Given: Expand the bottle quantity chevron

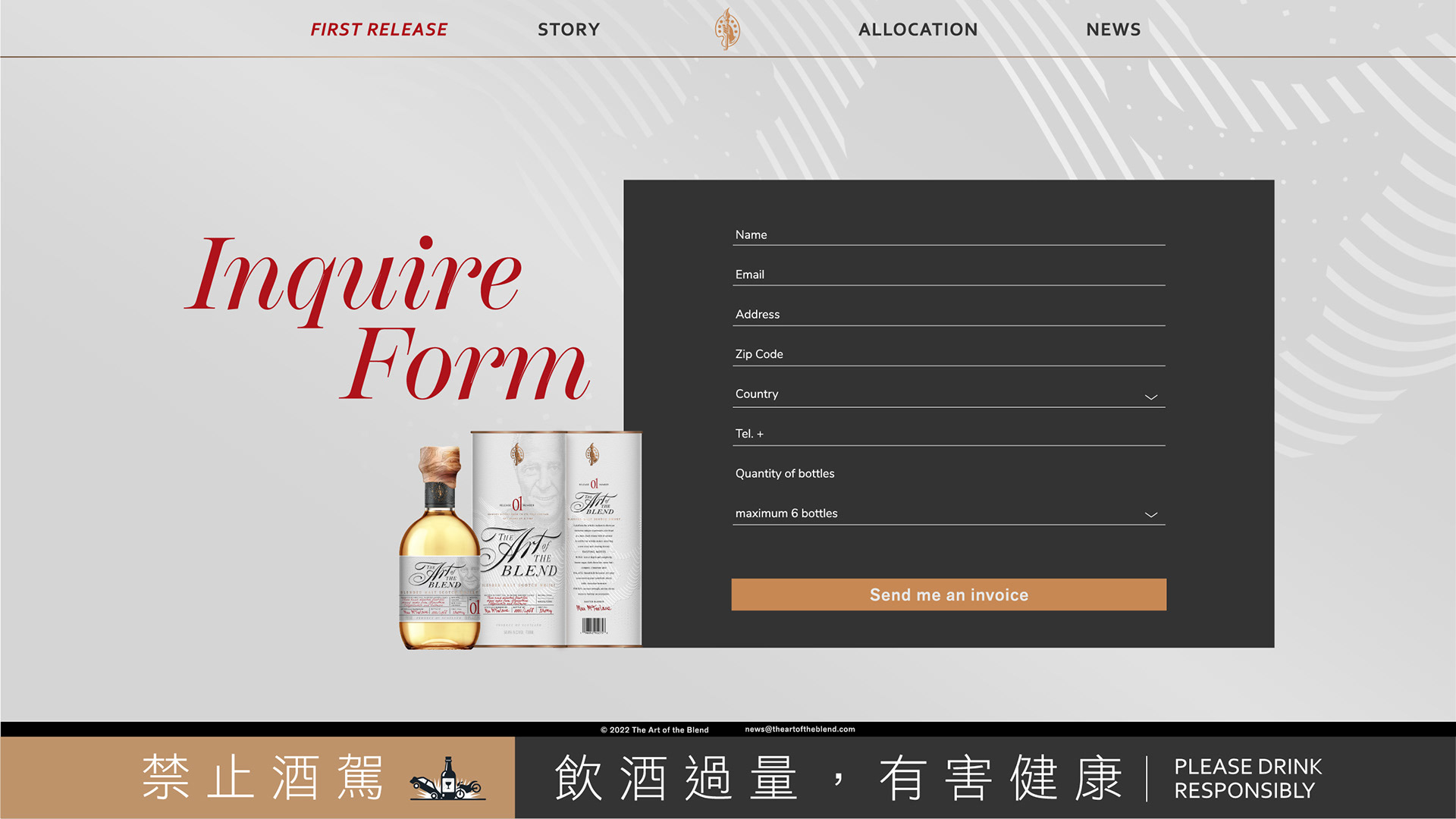Looking at the screenshot, I should (x=1150, y=515).
